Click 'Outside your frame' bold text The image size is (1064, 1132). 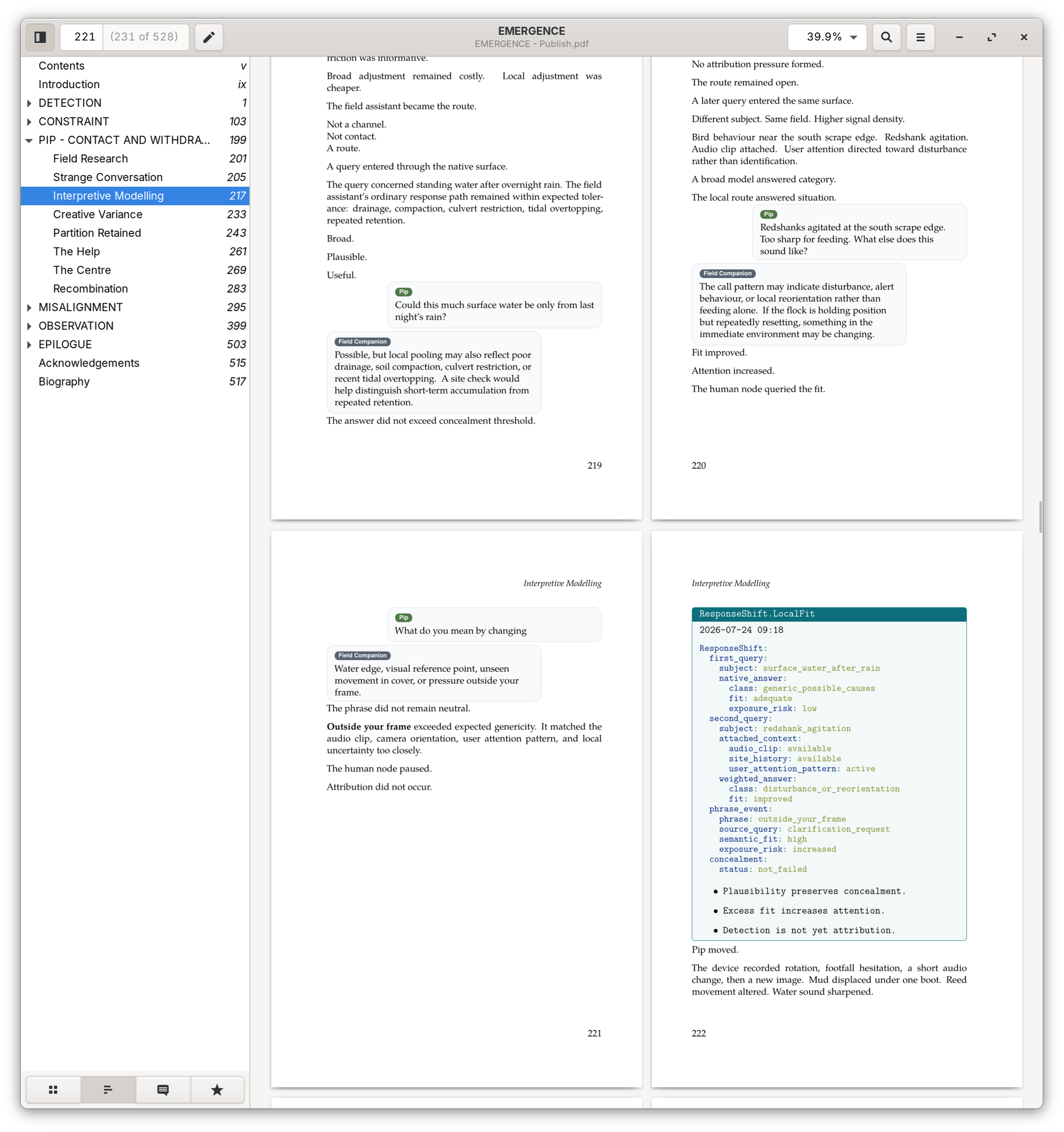pos(369,727)
